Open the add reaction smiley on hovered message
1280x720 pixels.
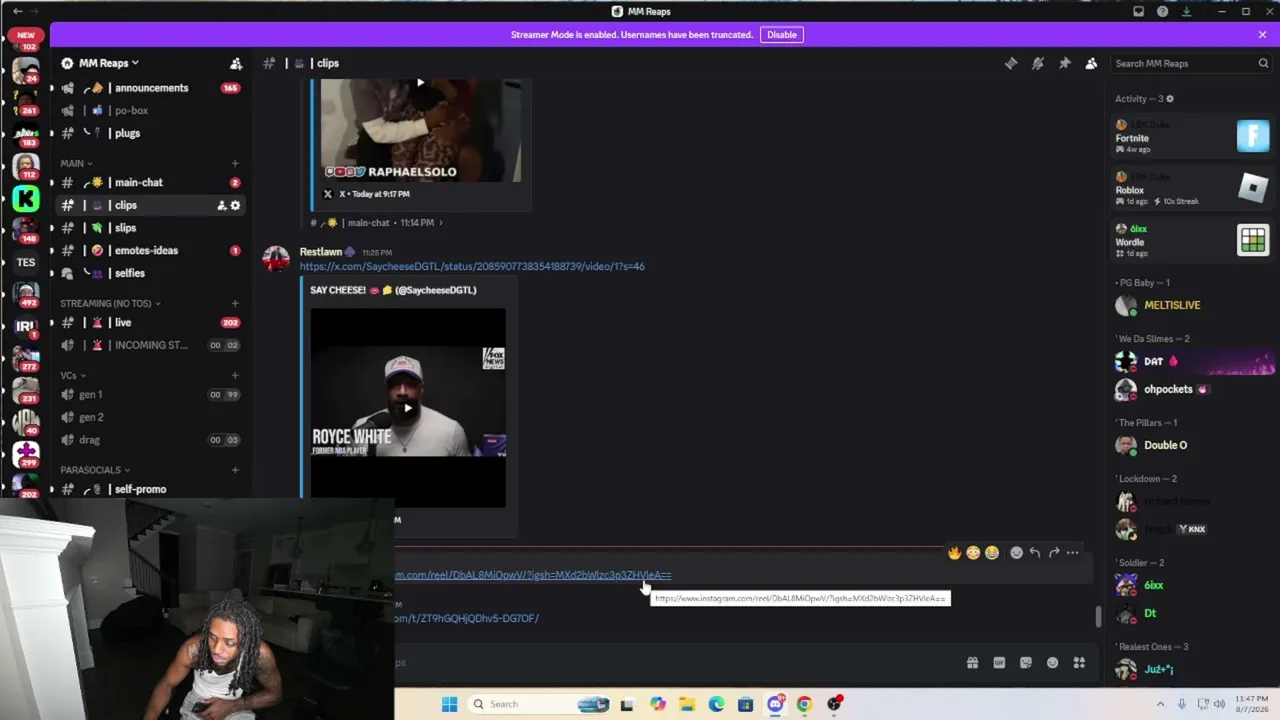click(1016, 552)
